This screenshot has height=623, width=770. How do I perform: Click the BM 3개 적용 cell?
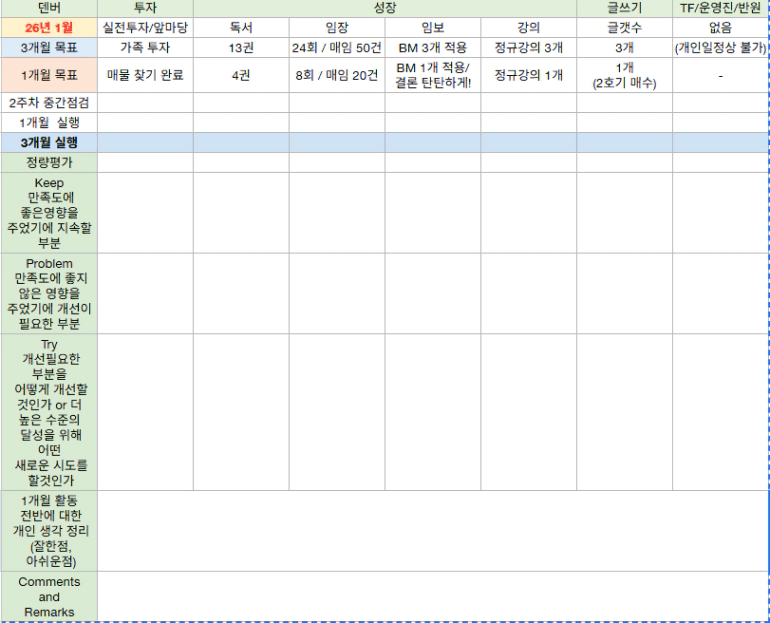[432, 47]
